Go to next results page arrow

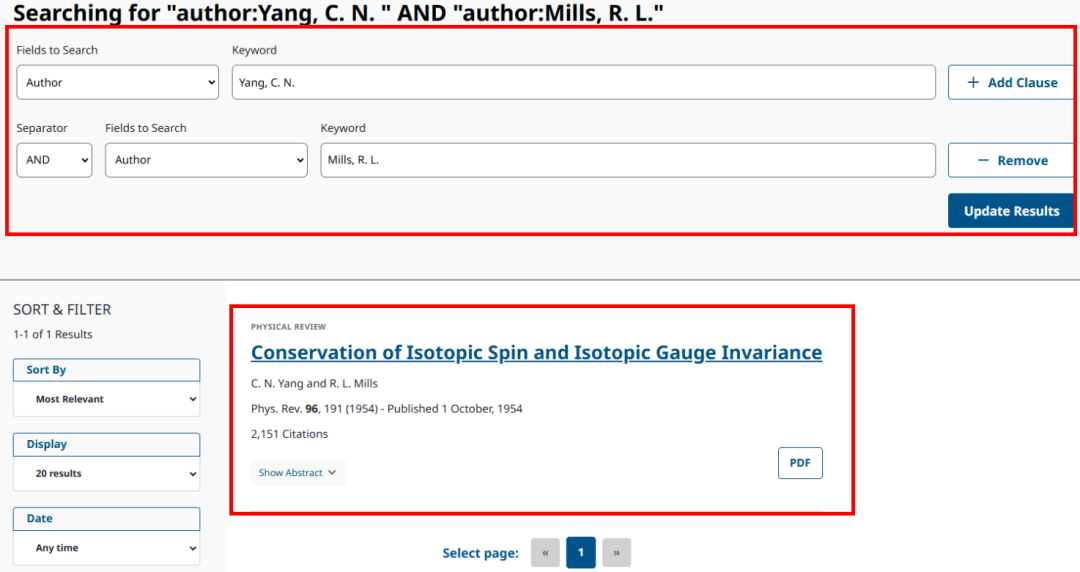point(617,553)
